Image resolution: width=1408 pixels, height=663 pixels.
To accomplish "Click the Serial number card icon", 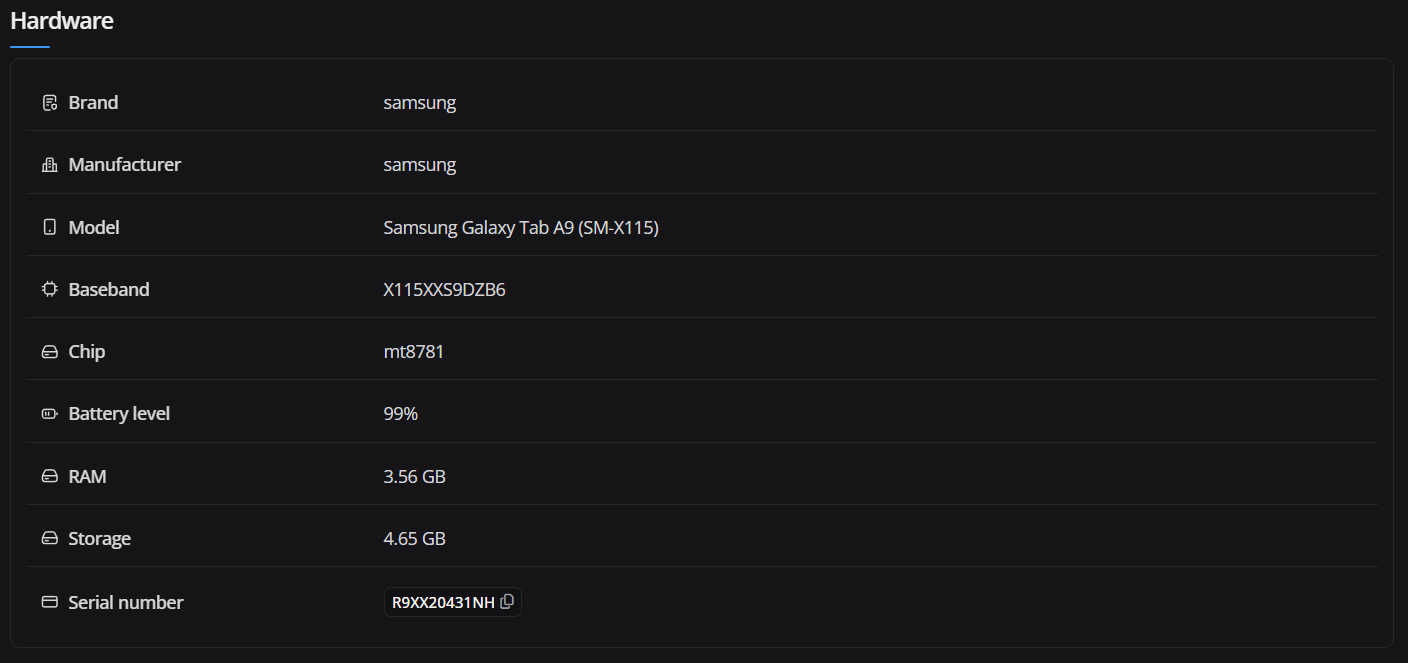I will [50, 603].
